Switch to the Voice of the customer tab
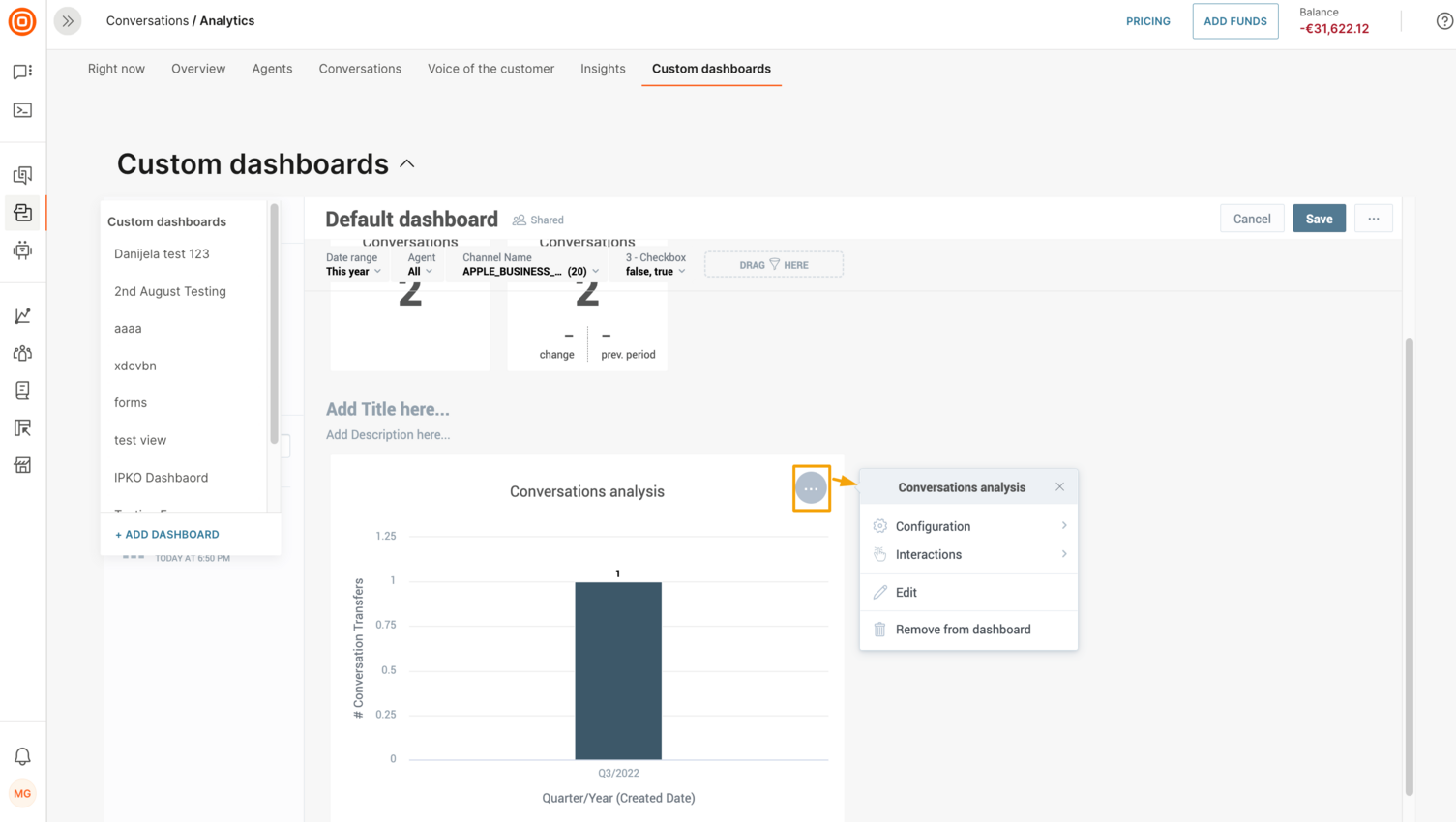This screenshot has height=822, width=1456. coord(490,69)
